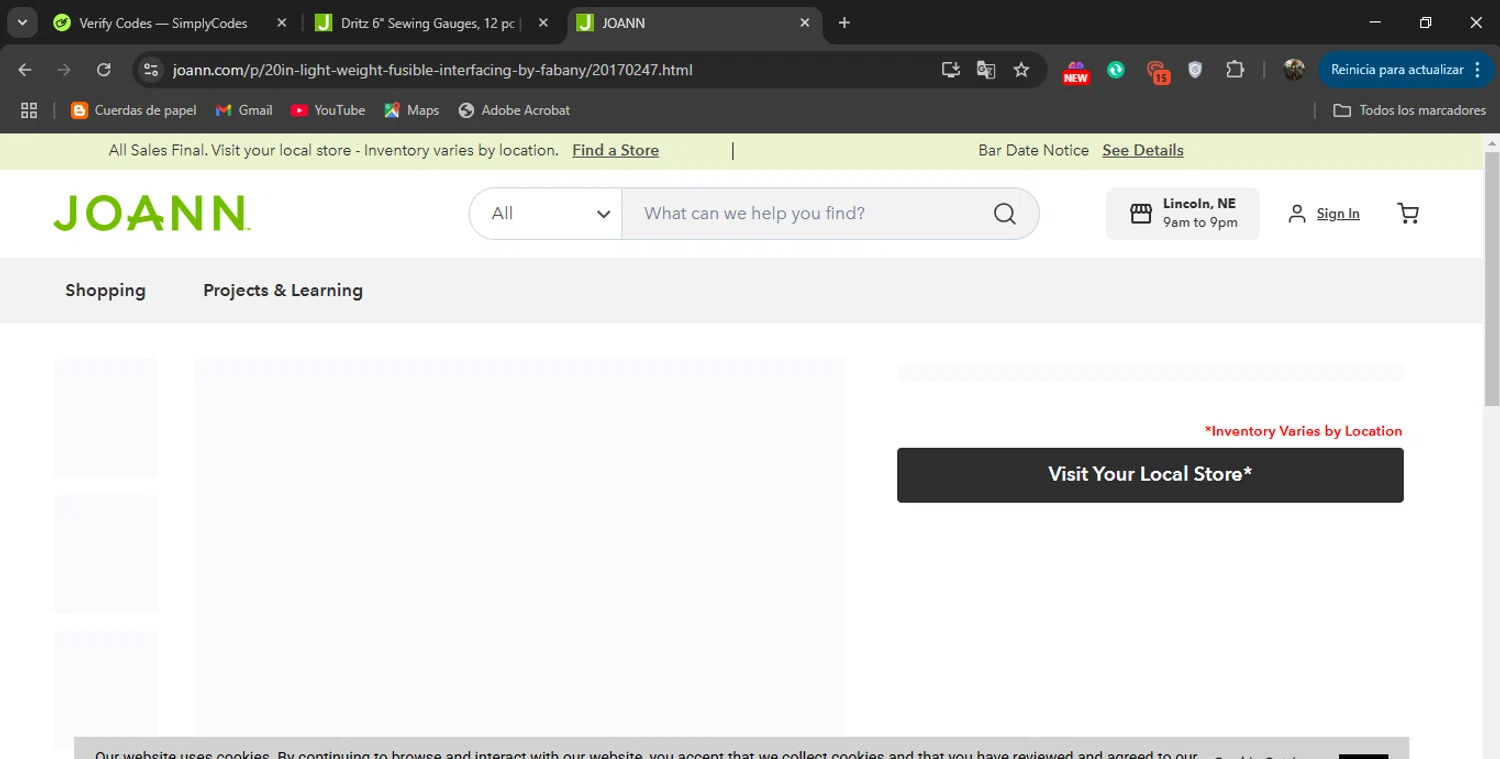Close the Verify Codes tab
The image size is (1500, 759).
coord(281,23)
